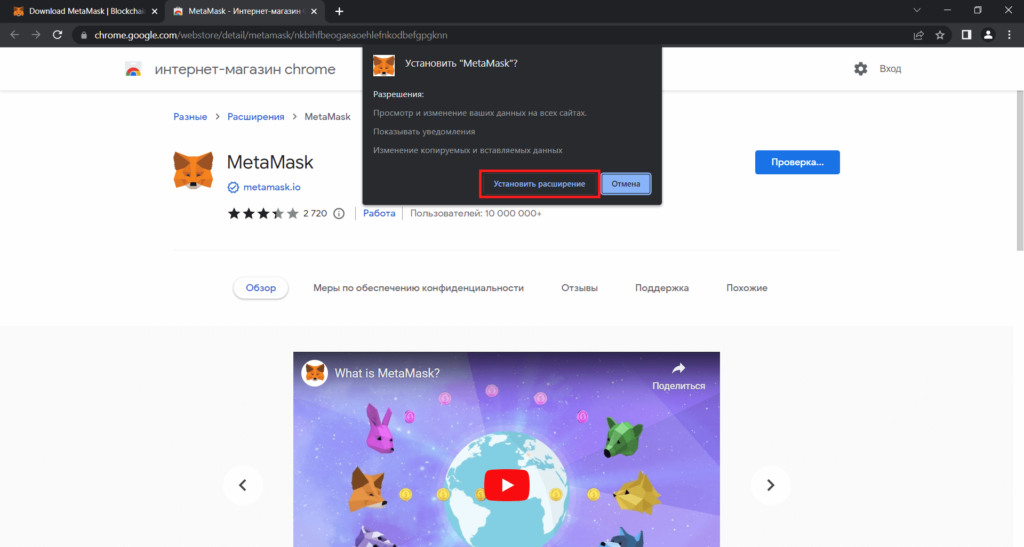Open the Chrome three-dot menu
The height and width of the screenshot is (547, 1024).
(1009, 35)
